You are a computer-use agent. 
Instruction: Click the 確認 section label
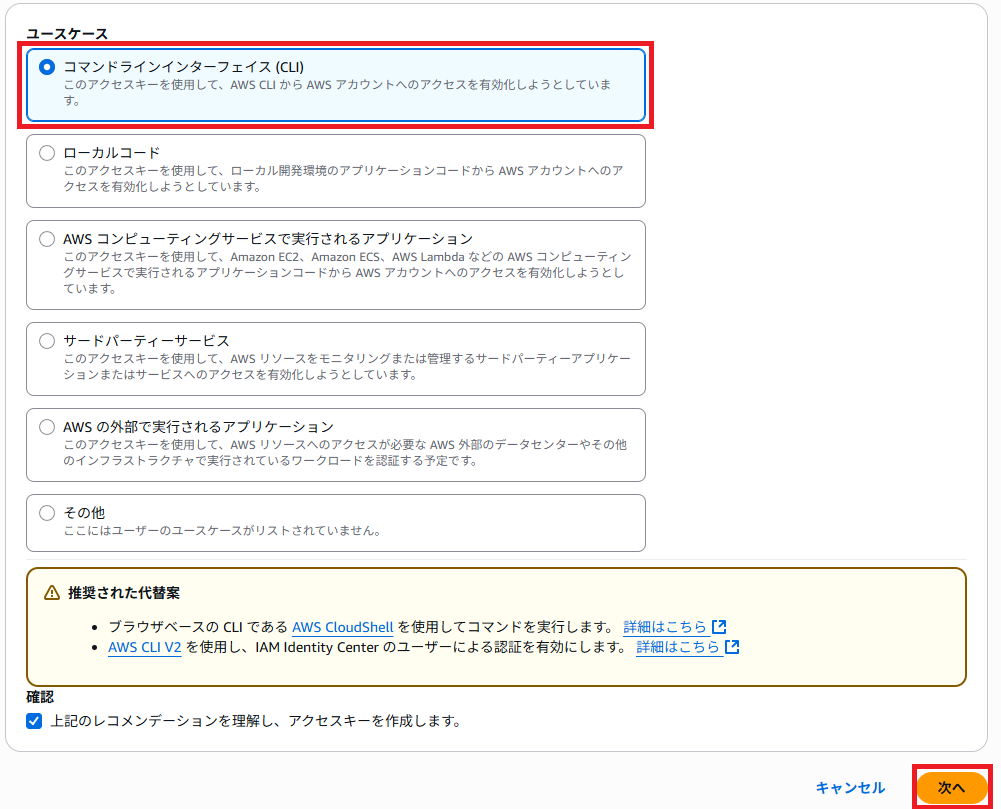click(x=40, y=697)
